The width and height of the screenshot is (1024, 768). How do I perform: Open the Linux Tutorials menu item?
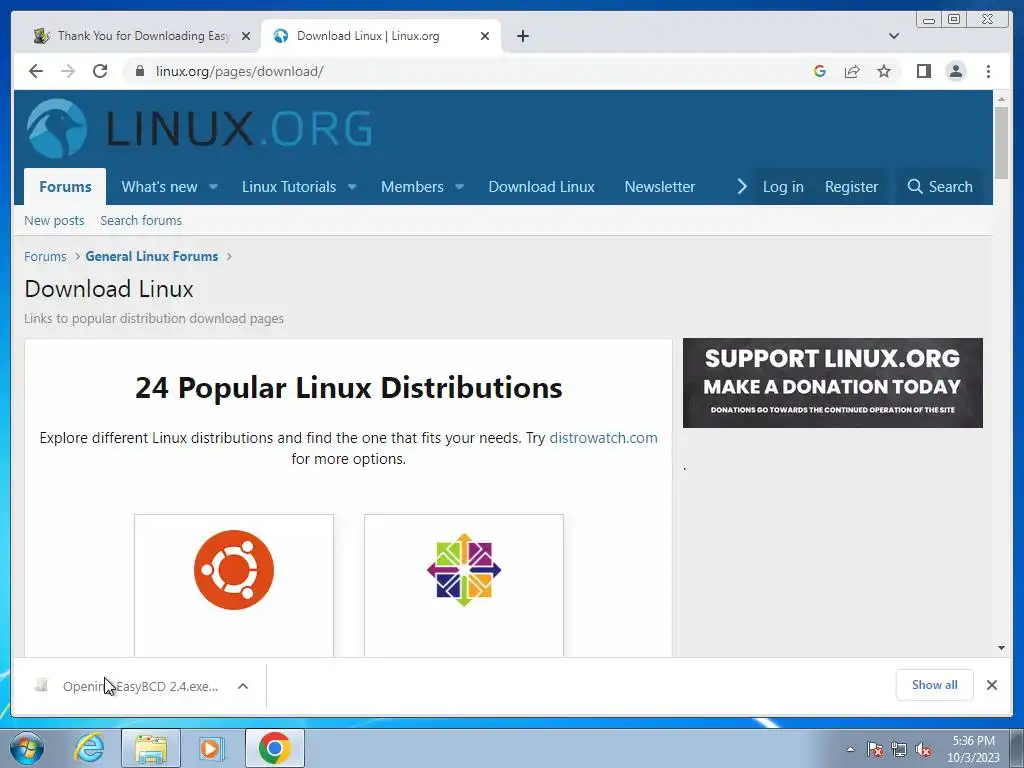[289, 187]
